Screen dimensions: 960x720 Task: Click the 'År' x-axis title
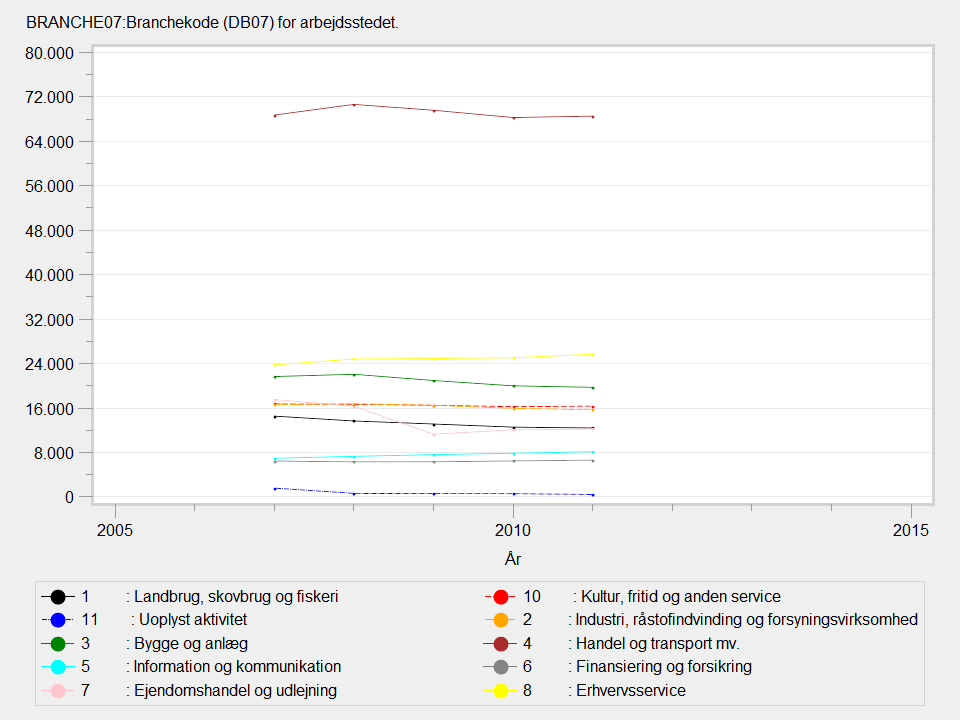(x=513, y=558)
